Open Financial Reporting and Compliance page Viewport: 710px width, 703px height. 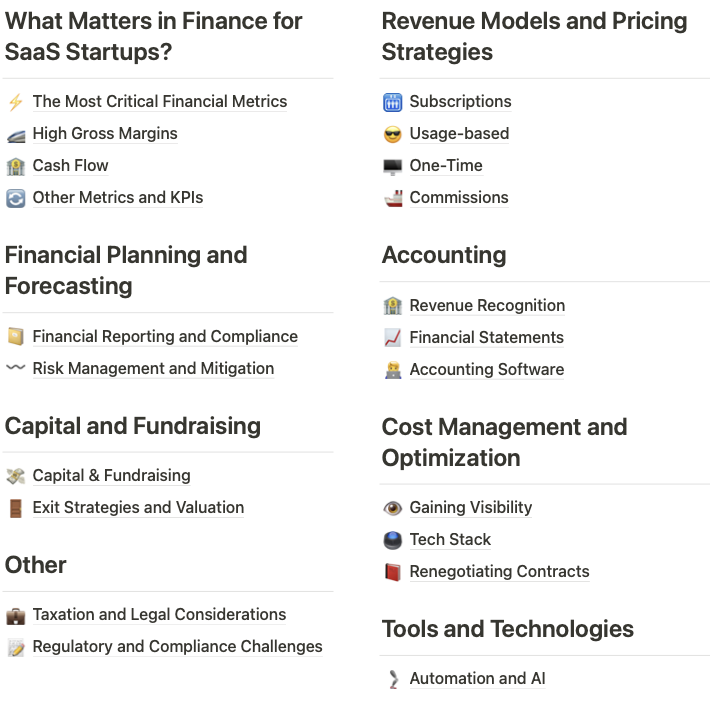[x=165, y=337]
